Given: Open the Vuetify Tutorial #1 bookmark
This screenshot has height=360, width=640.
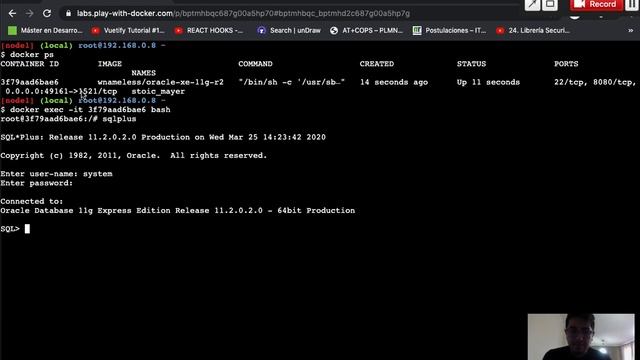Looking at the screenshot, I should click(x=128, y=31).
